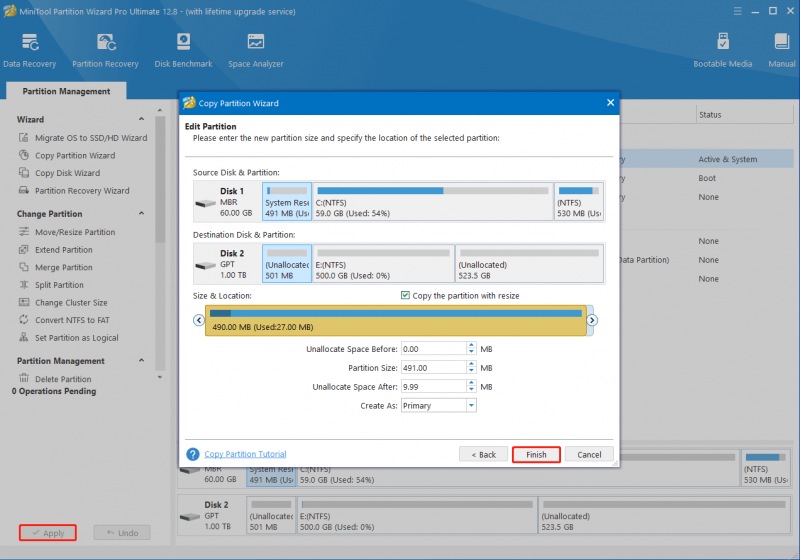Click the Apply button
Screen dimensions: 800x560
48,532
